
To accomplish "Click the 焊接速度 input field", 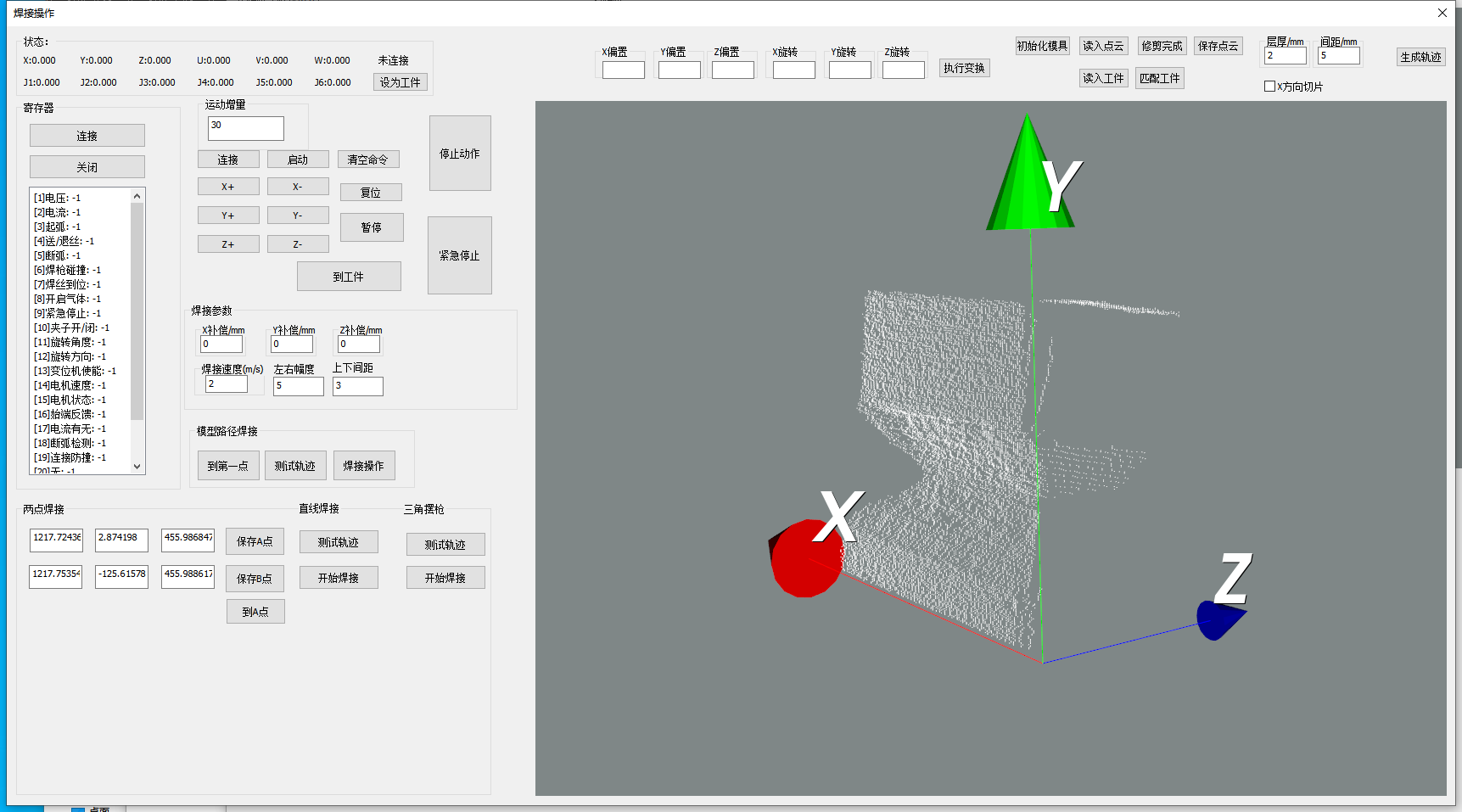I will click(227, 384).
